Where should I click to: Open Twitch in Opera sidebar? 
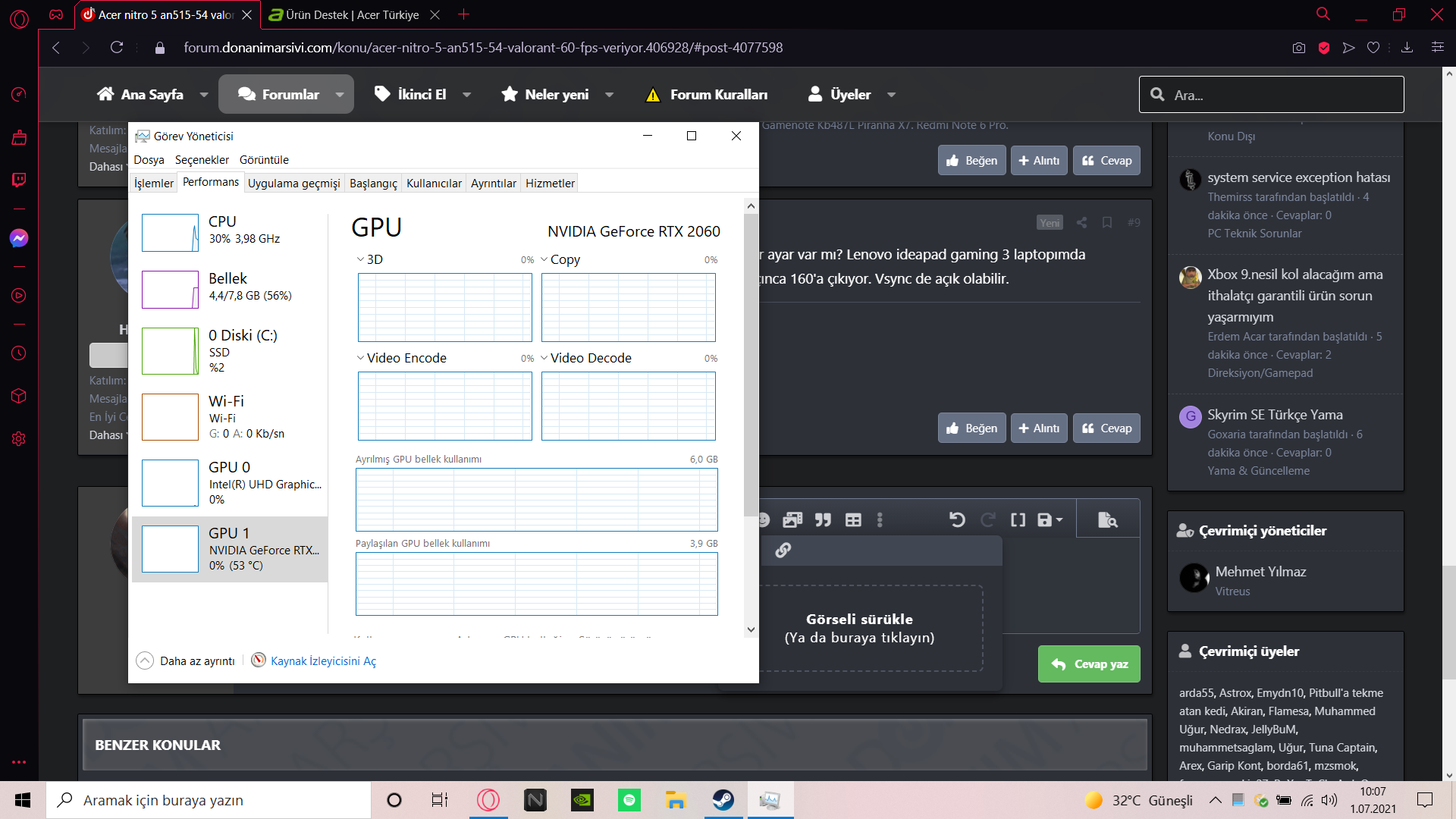19,180
